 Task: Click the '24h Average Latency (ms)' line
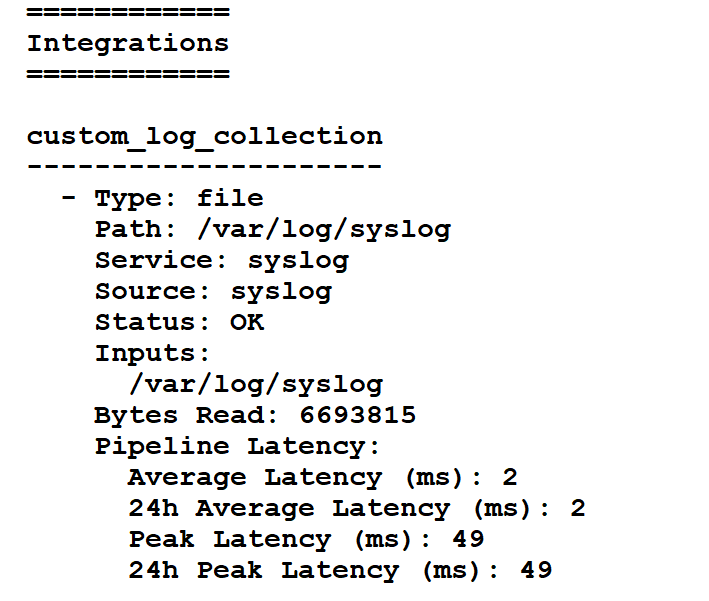pyautogui.click(x=356, y=509)
